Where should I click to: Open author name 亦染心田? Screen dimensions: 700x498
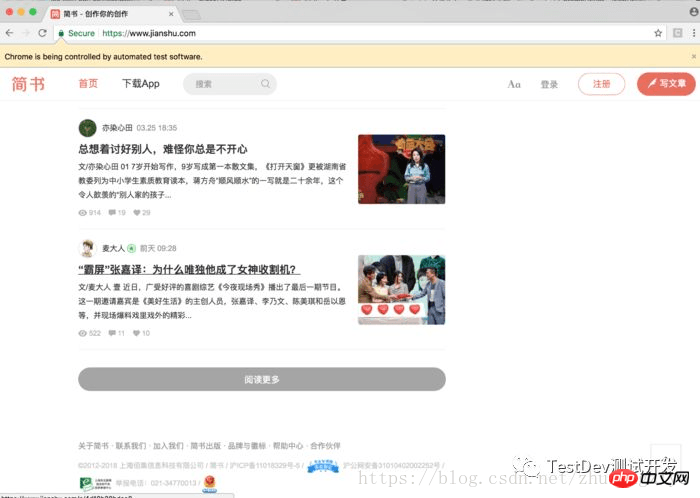(117, 128)
